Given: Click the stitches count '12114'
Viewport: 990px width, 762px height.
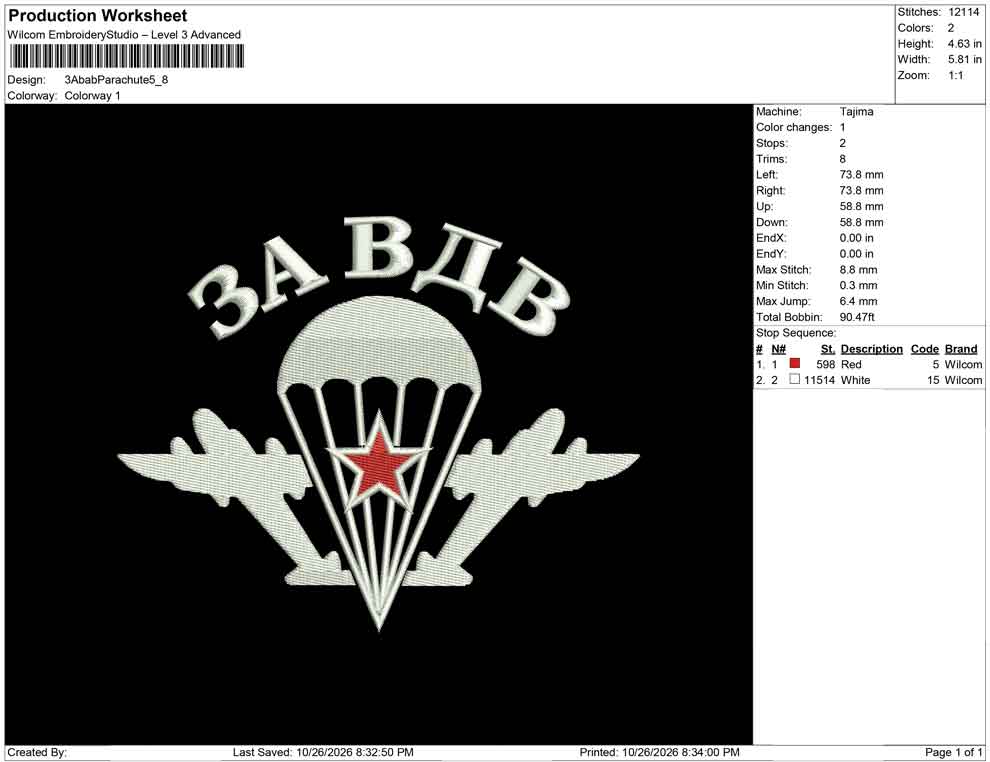Looking at the screenshot, I should pyautogui.click(x=963, y=12).
